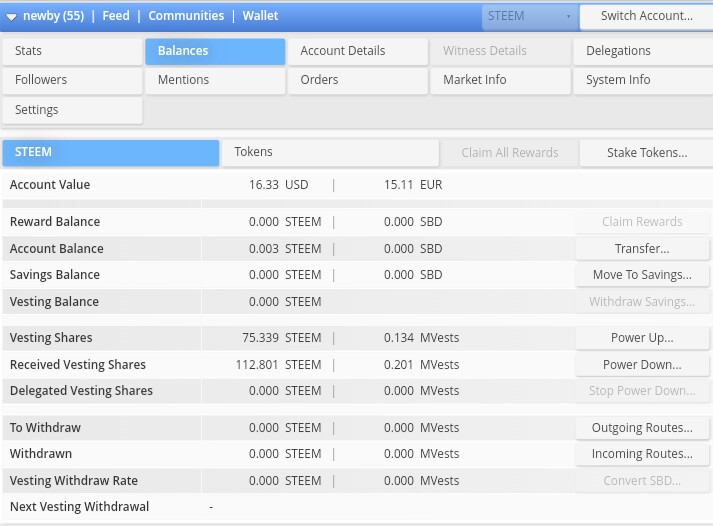The height and width of the screenshot is (526, 713).
Task: Click the Vesting Withdraw Rate label
Action: (x=74, y=481)
